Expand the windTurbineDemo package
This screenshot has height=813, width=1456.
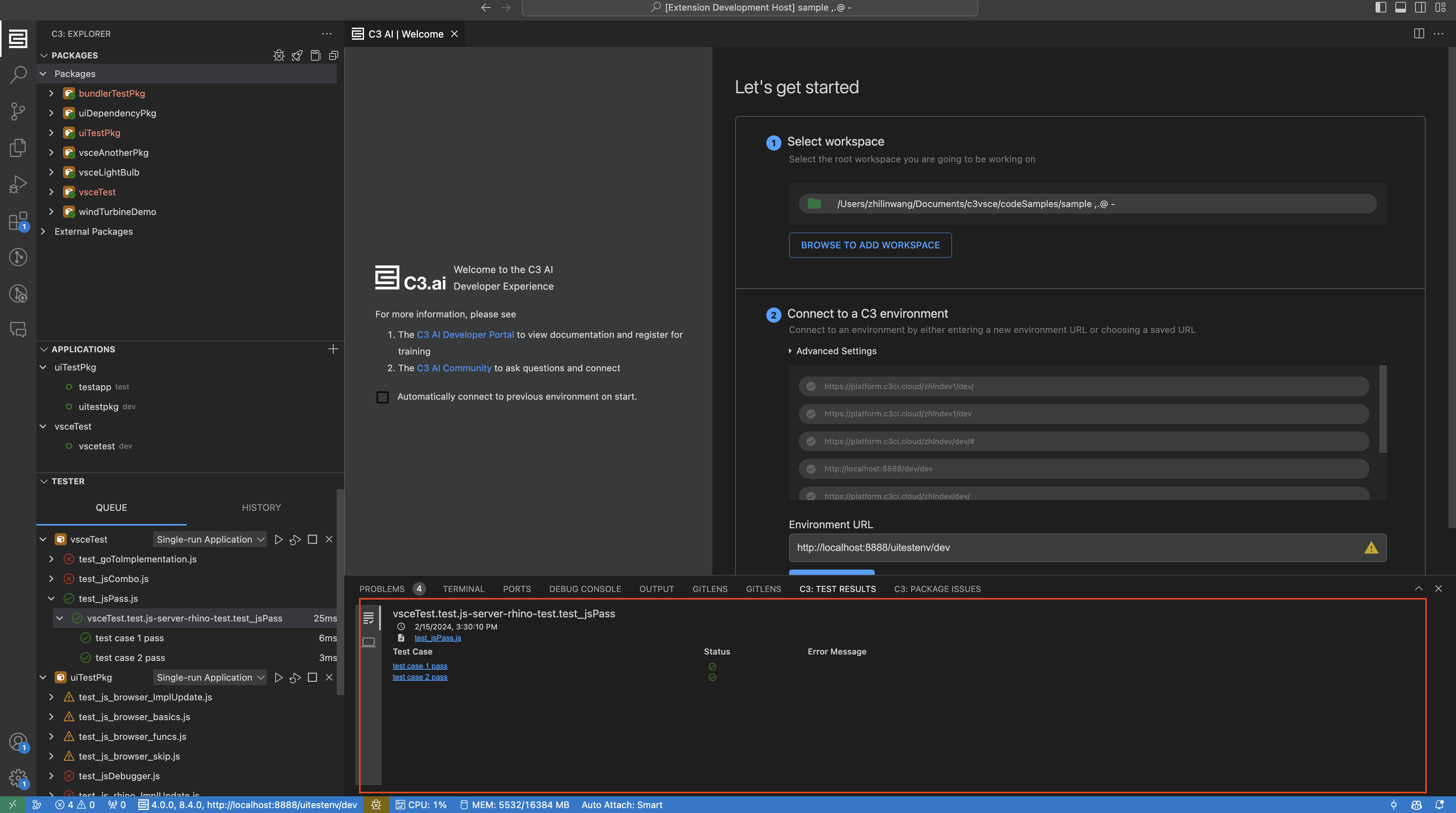(x=52, y=212)
